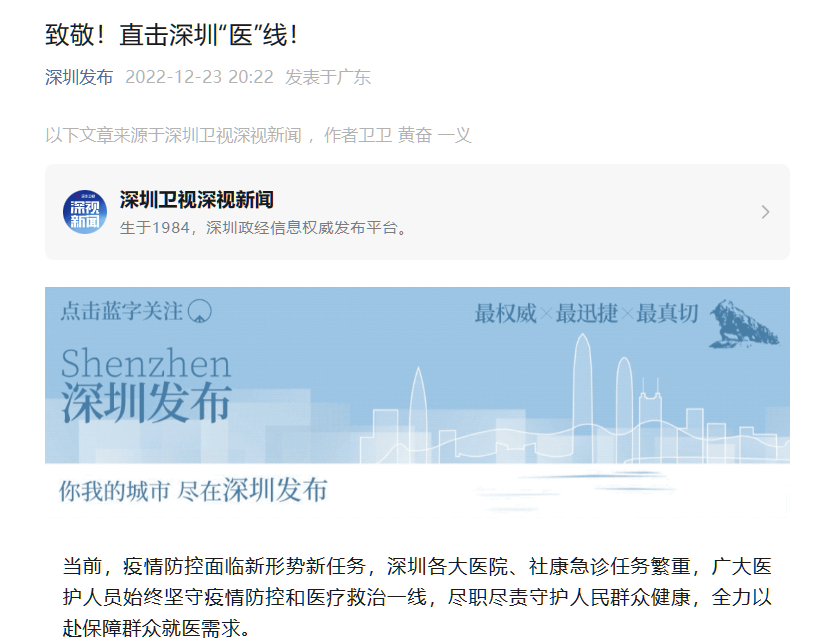Click the tagline 最权威×最迅捷×最真切

click(x=586, y=313)
